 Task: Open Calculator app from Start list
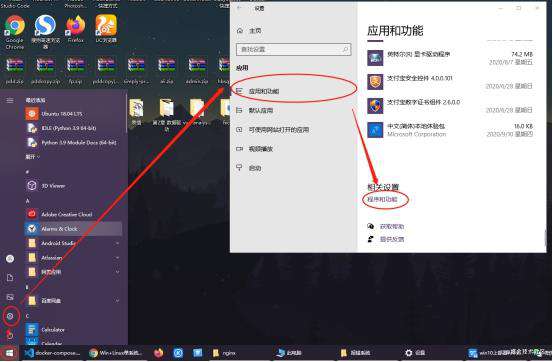coord(74,330)
